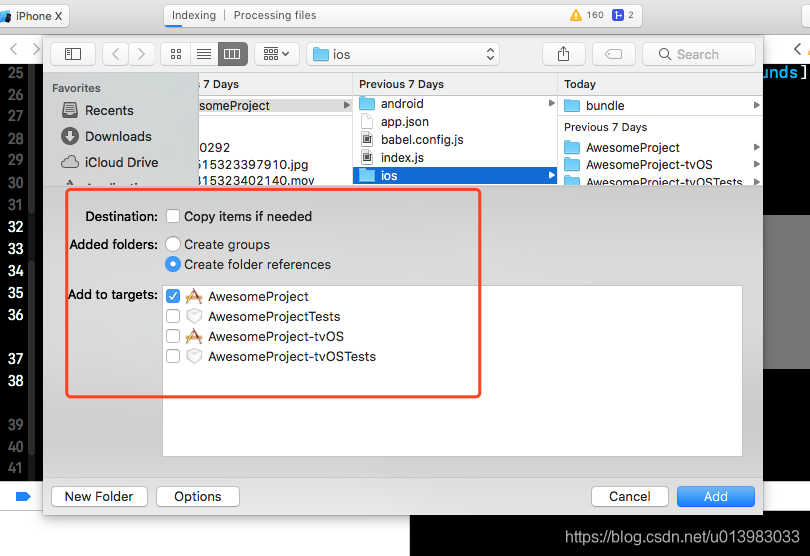Click the Edit Tags icon
This screenshot has width=810, height=556.
pos(614,54)
